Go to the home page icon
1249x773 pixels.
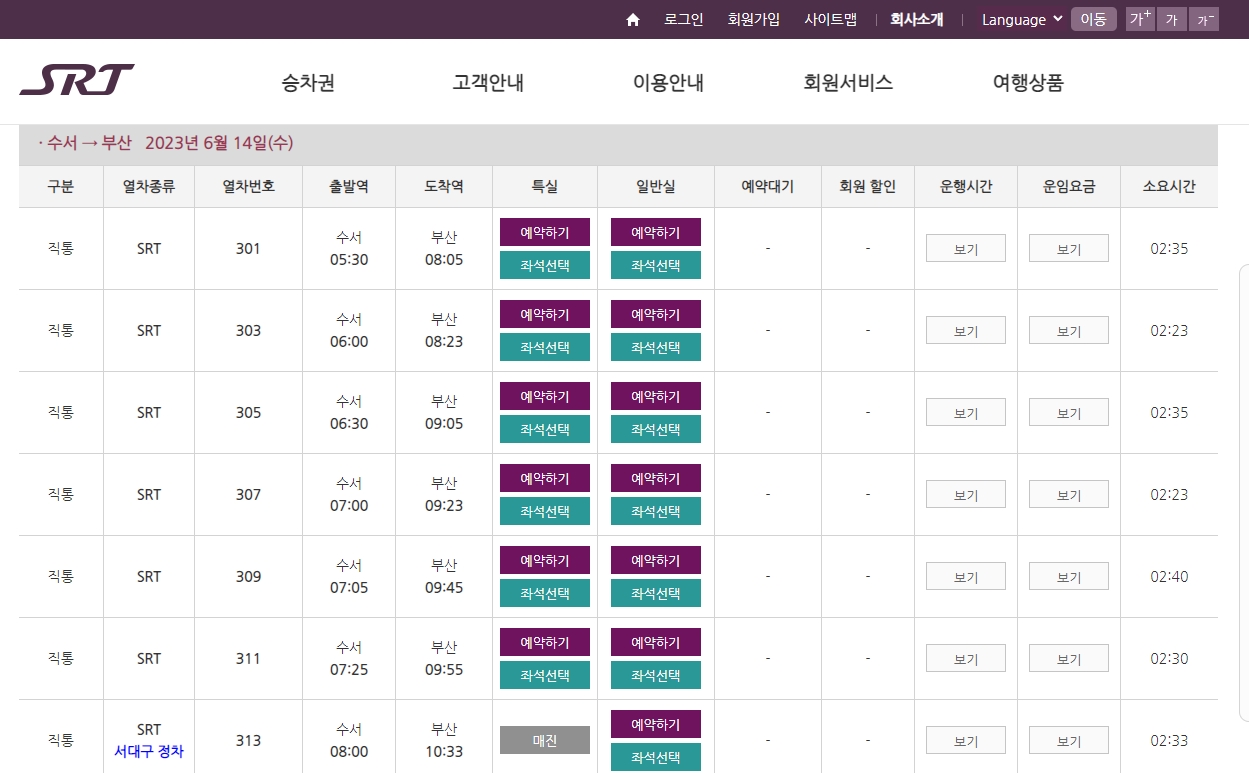[x=632, y=20]
